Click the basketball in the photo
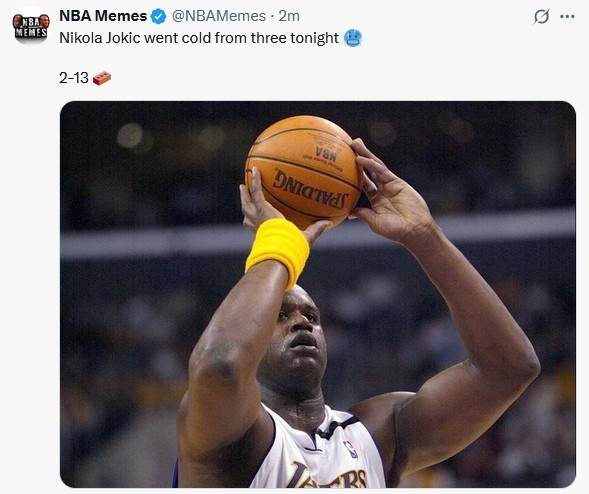 pyautogui.click(x=303, y=171)
